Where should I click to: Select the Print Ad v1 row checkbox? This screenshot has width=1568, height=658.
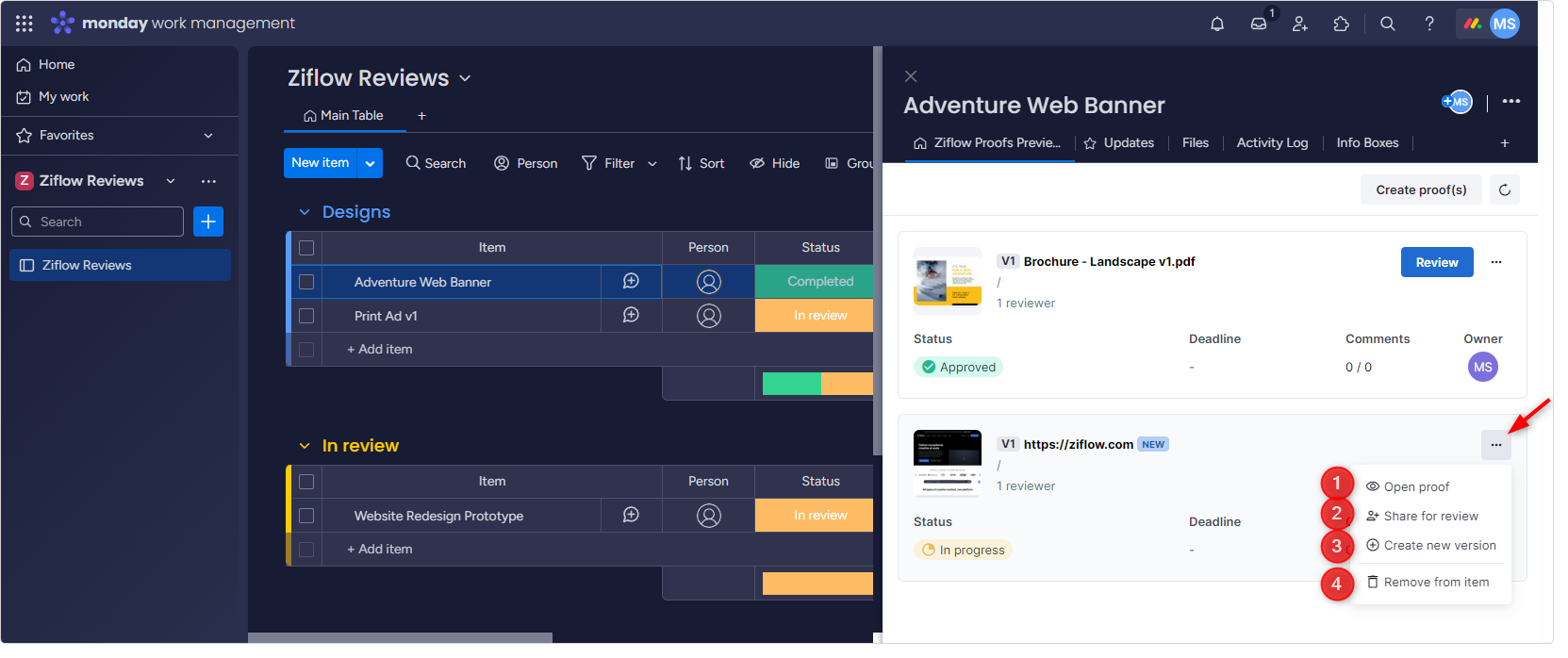pyautogui.click(x=306, y=316)
